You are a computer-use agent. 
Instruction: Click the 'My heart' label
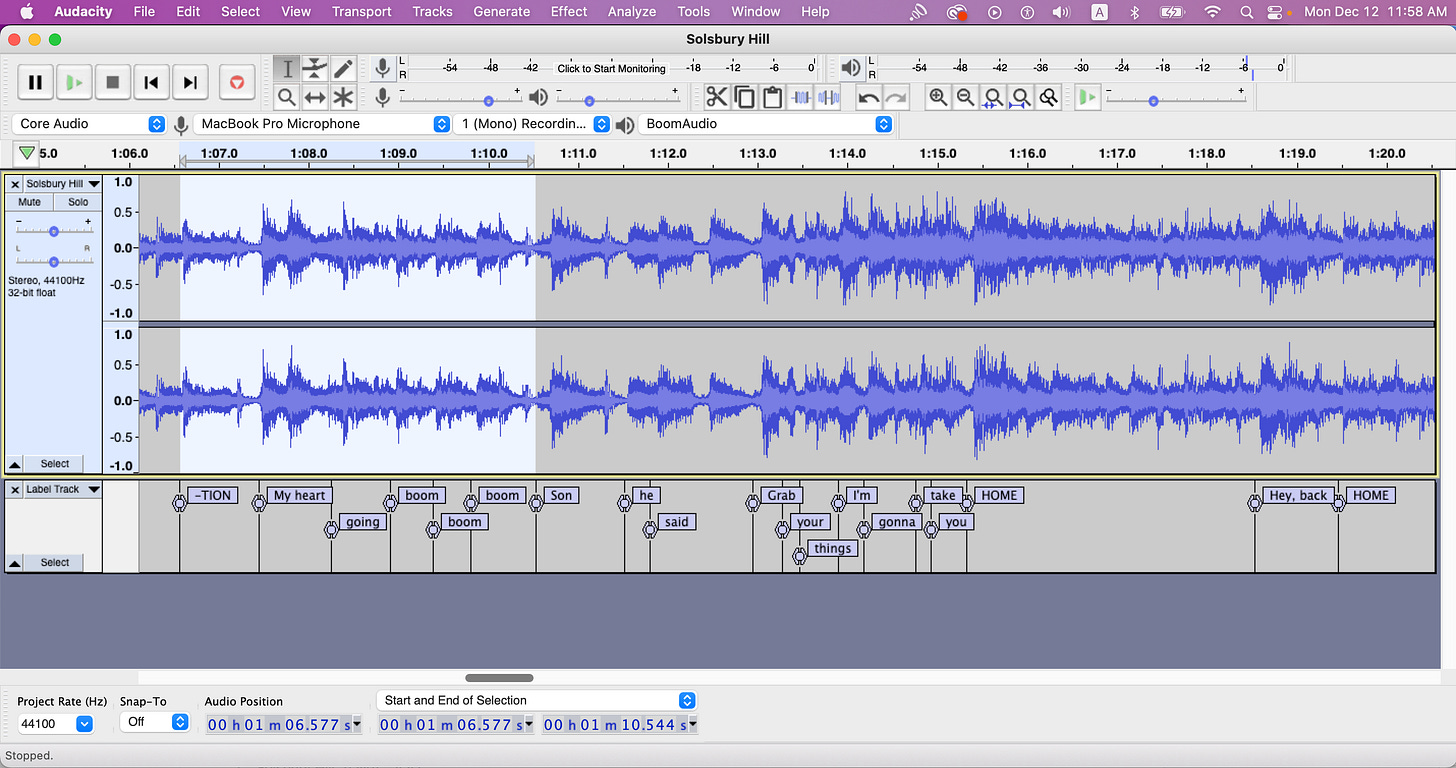(299, 495)
